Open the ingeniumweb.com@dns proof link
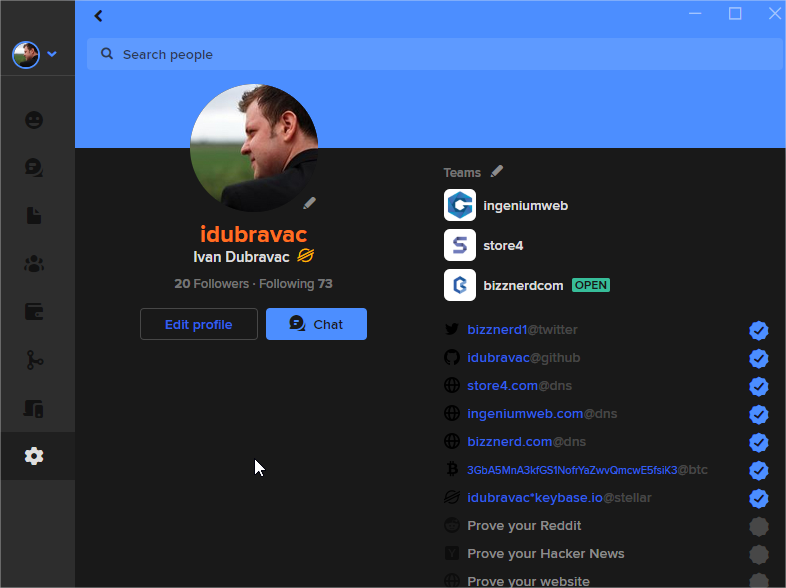The width and height of the screenshot is (786, 588). tap(542, 414)
